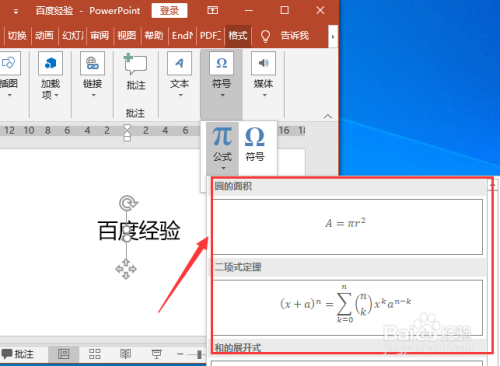500x366 pixels.
Task: Open the 媒体 media icon
Action: coord(263,63)
